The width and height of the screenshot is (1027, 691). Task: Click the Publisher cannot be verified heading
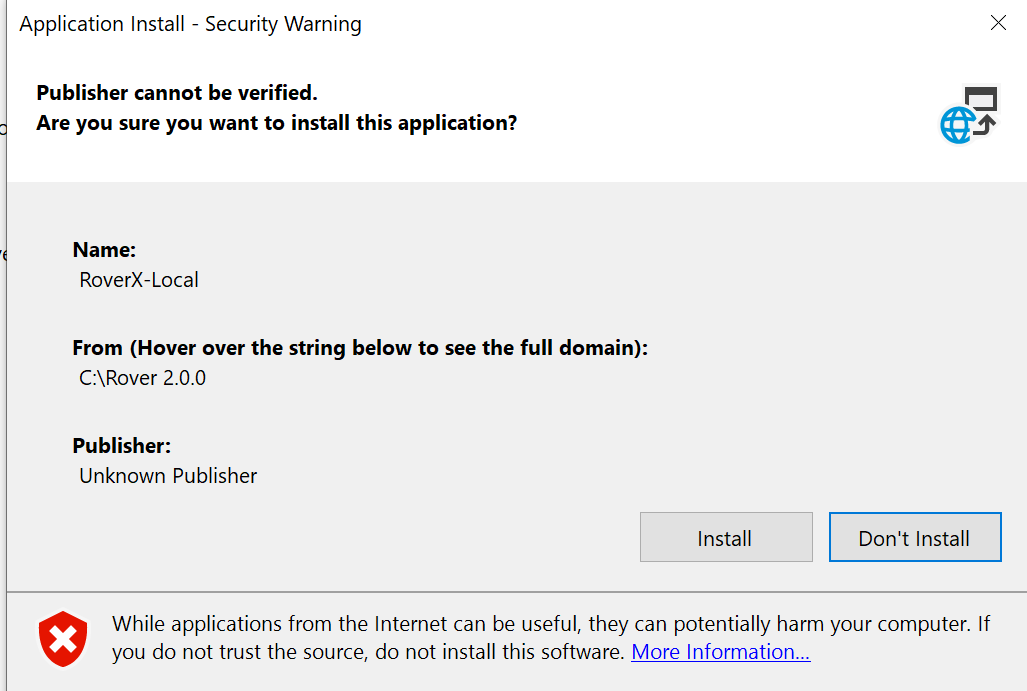pos(177,93)
